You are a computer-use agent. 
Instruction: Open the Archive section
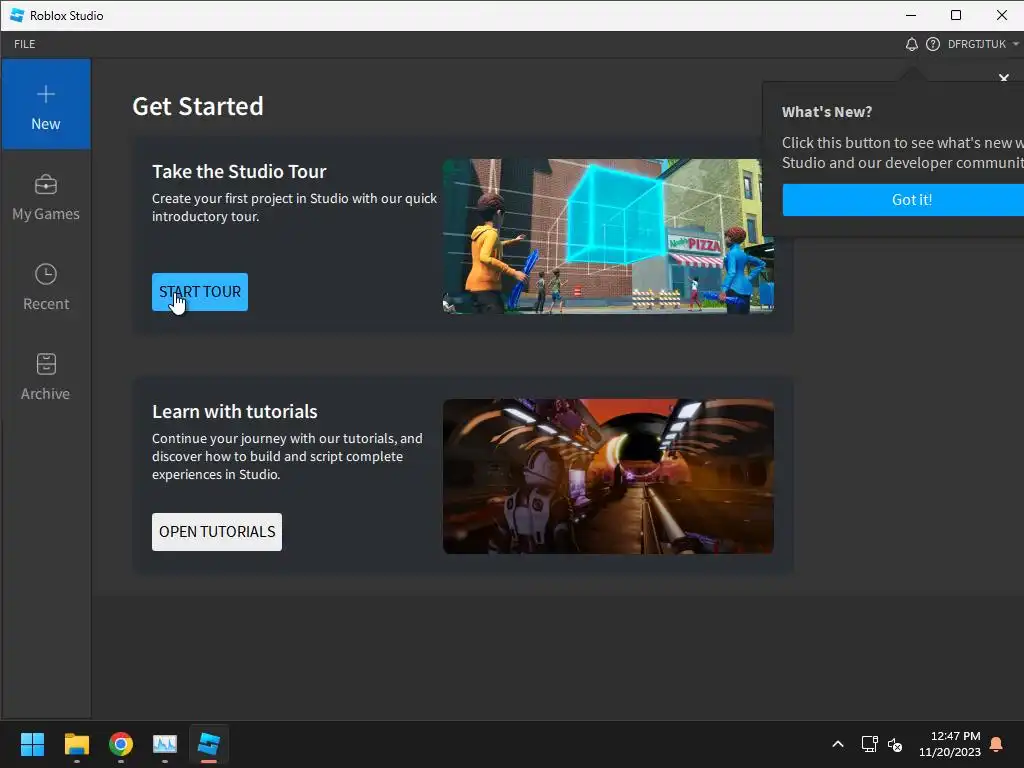(46, 377)
